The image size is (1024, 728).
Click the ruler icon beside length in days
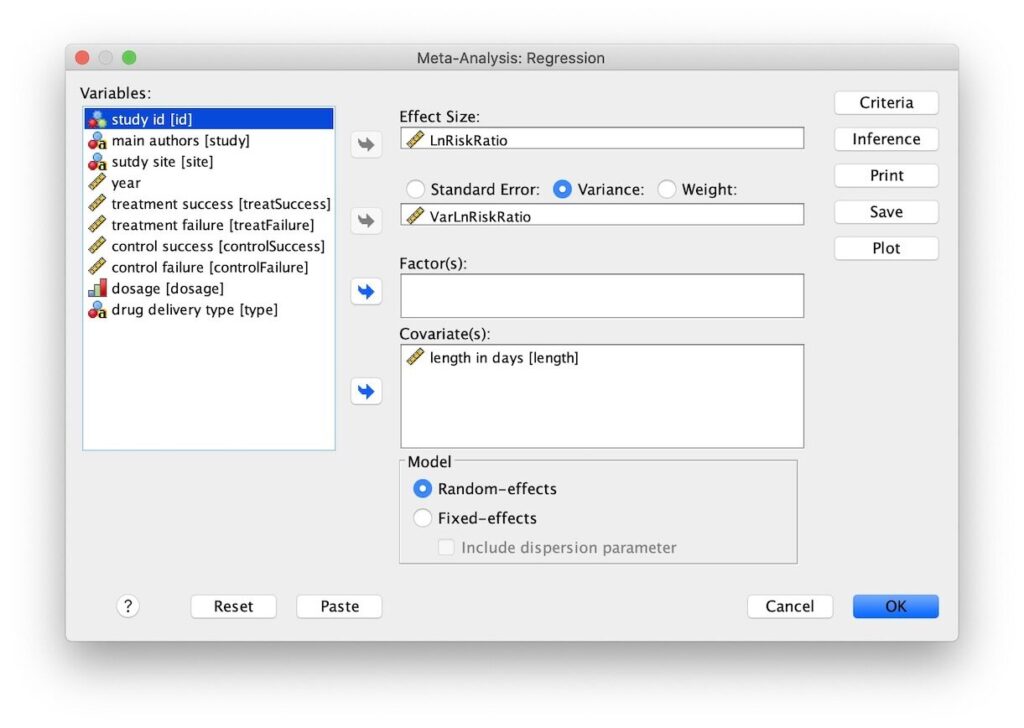point(415,356)
